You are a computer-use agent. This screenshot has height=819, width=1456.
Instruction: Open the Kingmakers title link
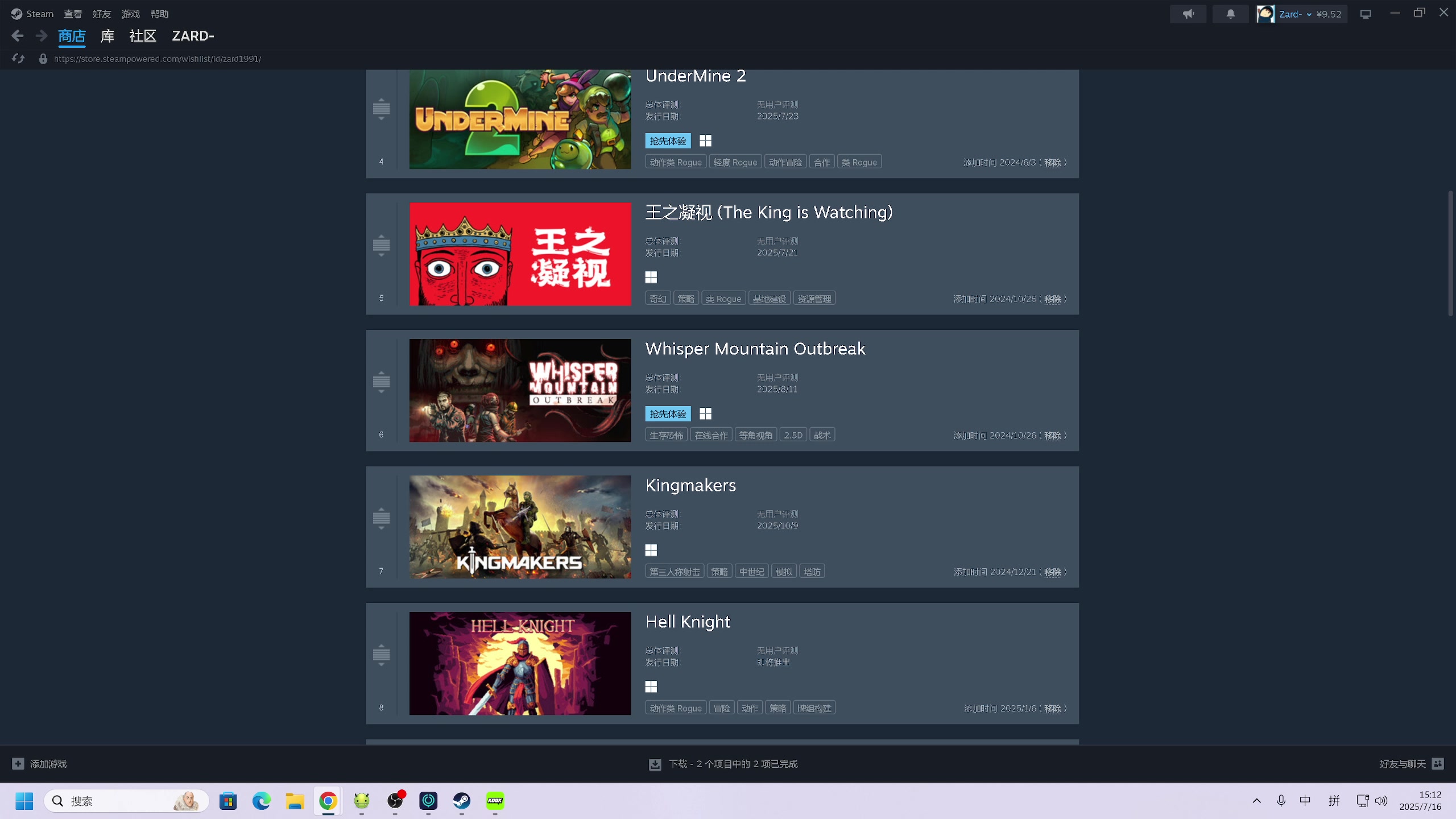pyautogui.click(x=690, y=485)
